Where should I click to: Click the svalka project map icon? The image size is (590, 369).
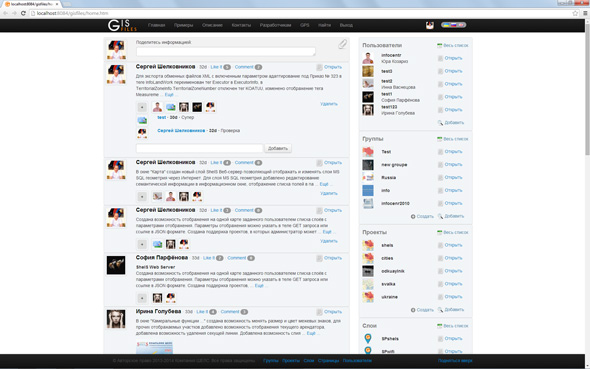point(368,284)
